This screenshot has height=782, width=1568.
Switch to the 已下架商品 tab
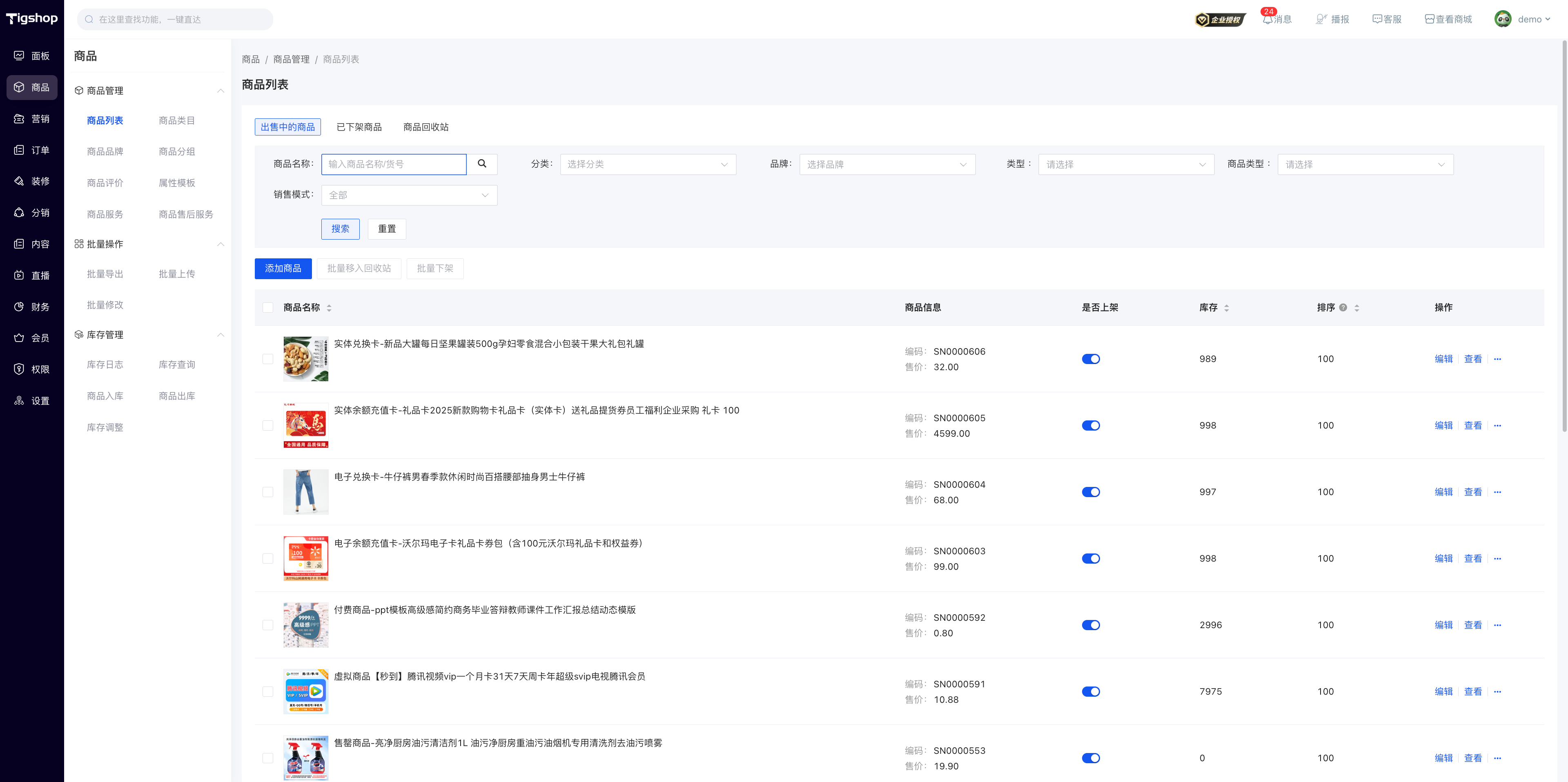359,127
